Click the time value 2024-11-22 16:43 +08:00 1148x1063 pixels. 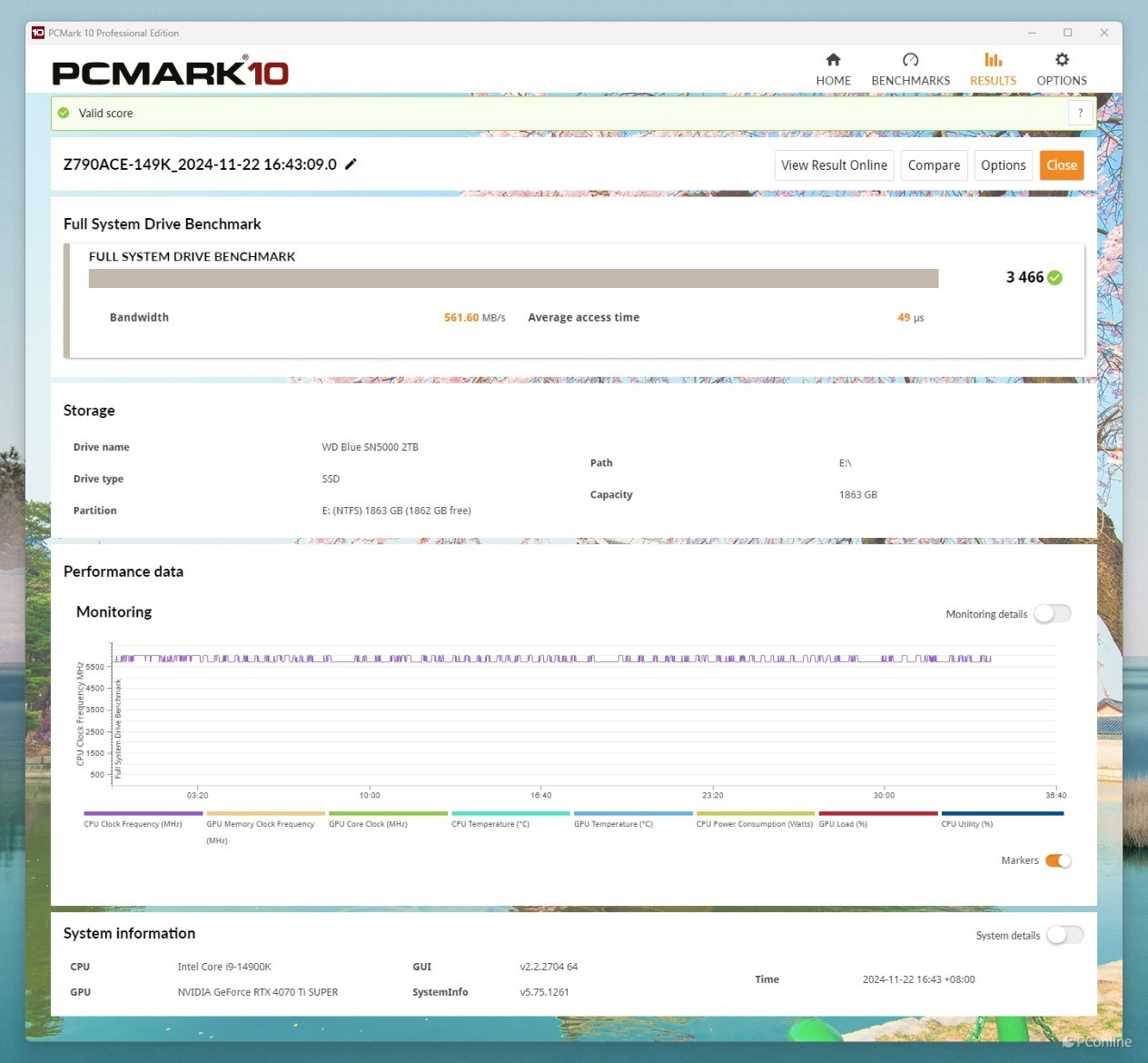point(918,979)
